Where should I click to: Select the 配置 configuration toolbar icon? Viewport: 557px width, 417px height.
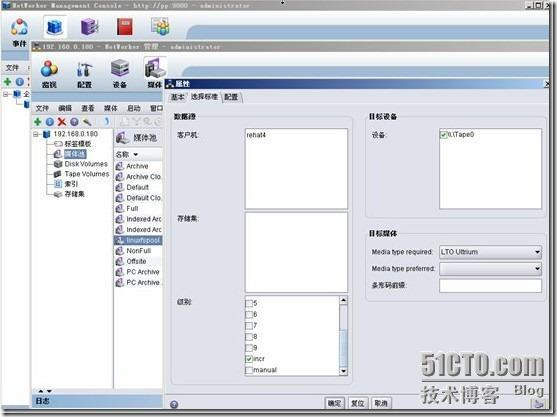[84, 74]
